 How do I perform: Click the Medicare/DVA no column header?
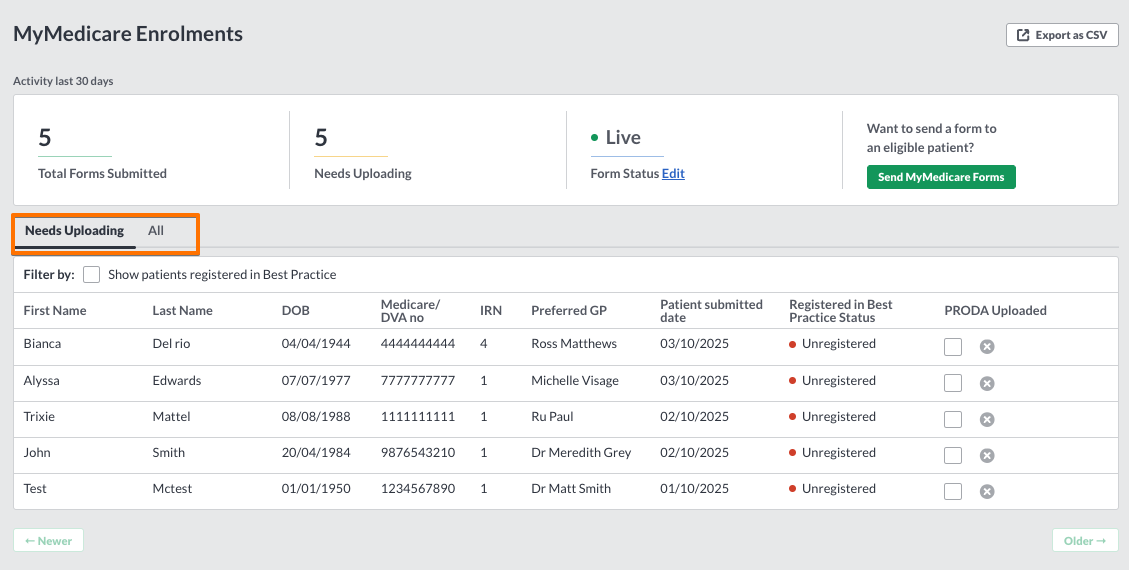point(410,311)
